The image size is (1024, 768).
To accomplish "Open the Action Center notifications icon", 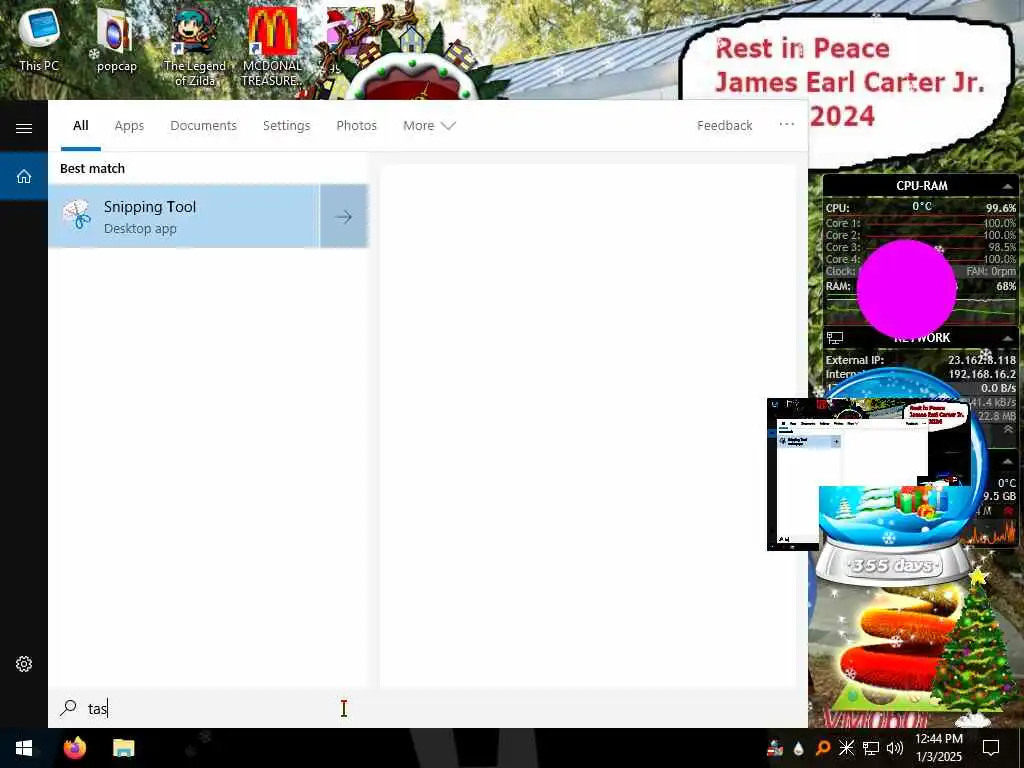I will point(991,748).
